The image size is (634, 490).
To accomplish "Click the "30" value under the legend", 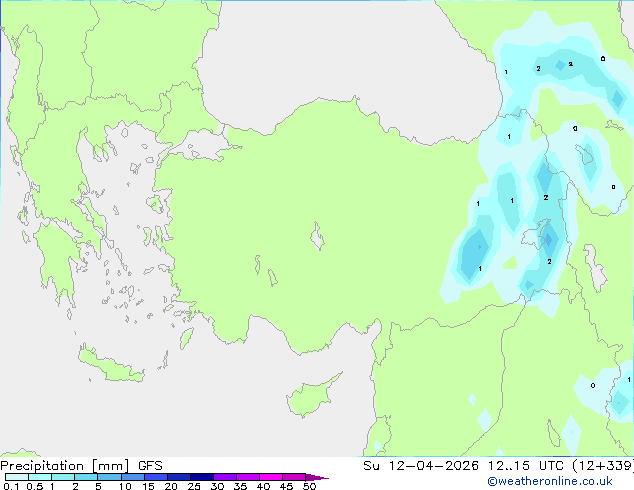I will [x=217, y=486].
